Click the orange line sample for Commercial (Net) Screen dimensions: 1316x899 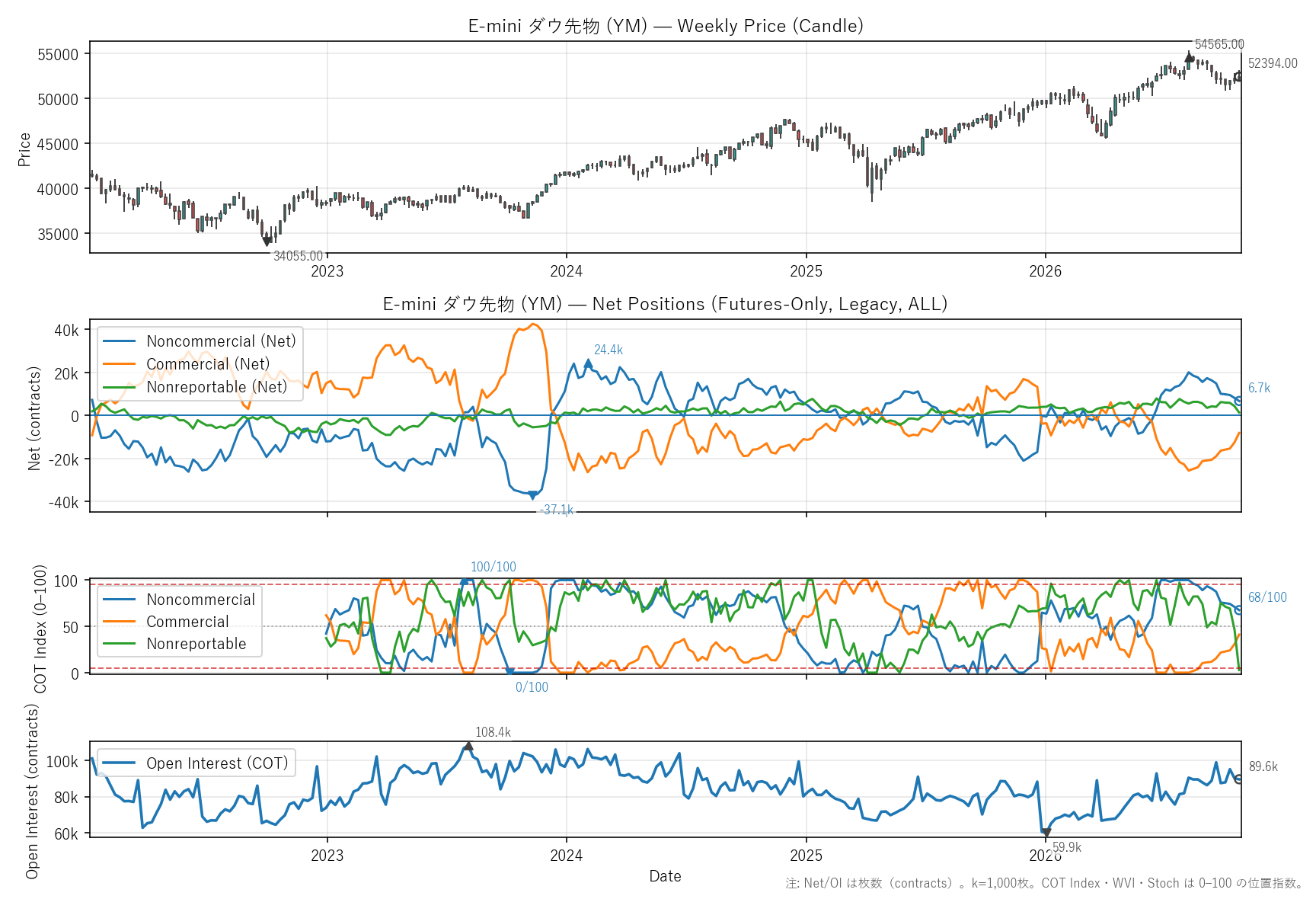[119, 364]
